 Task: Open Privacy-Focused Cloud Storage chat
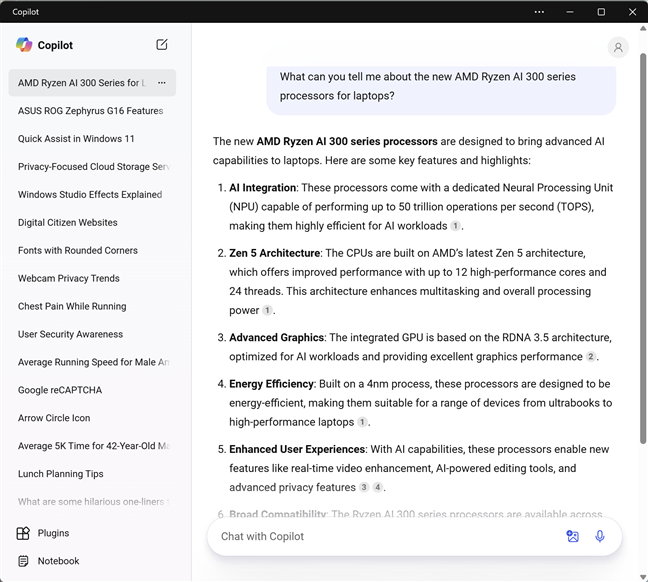click(x=92, y=167)
